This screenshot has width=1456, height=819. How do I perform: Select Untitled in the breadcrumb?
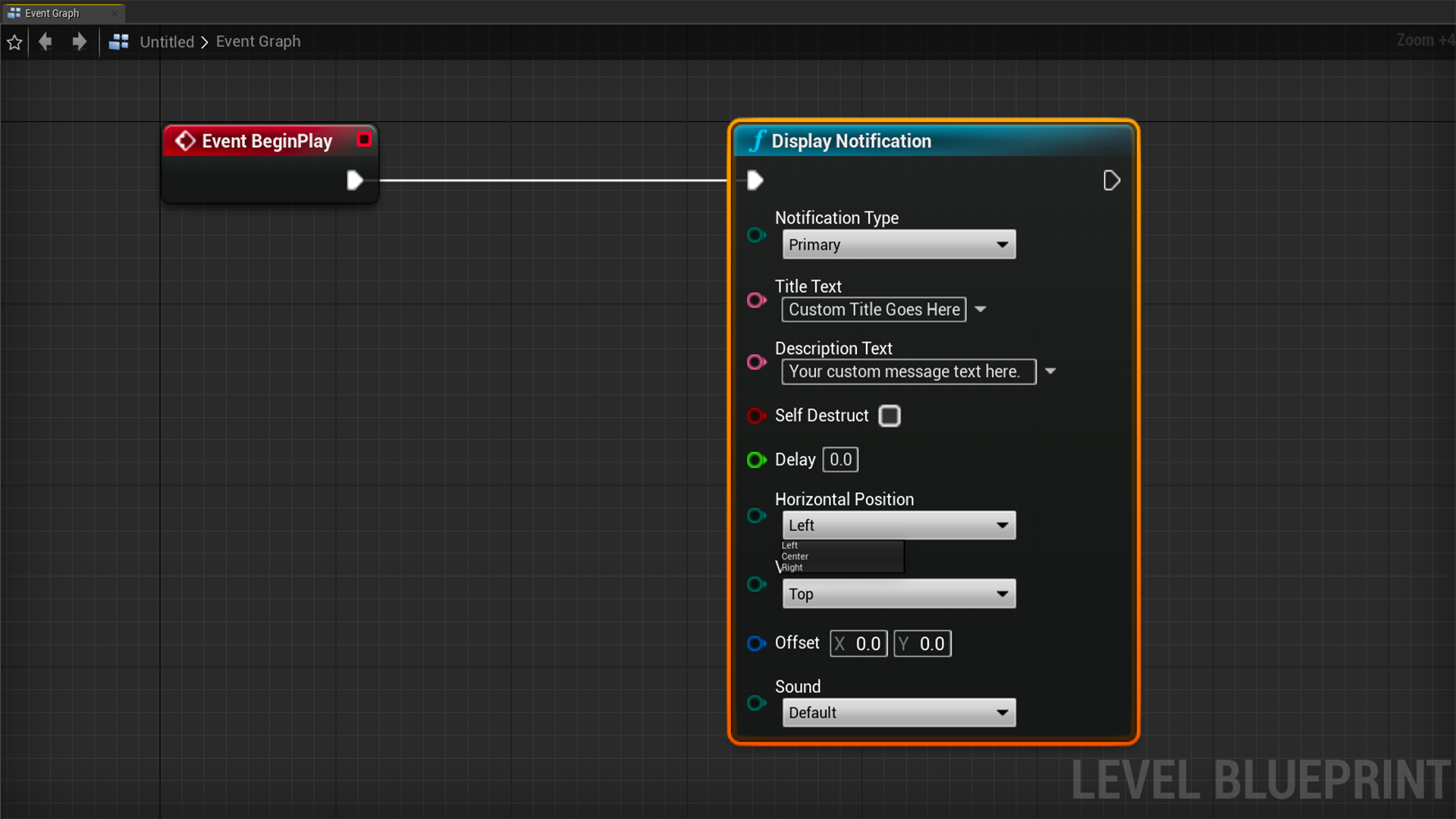click(x=167, y=42)
